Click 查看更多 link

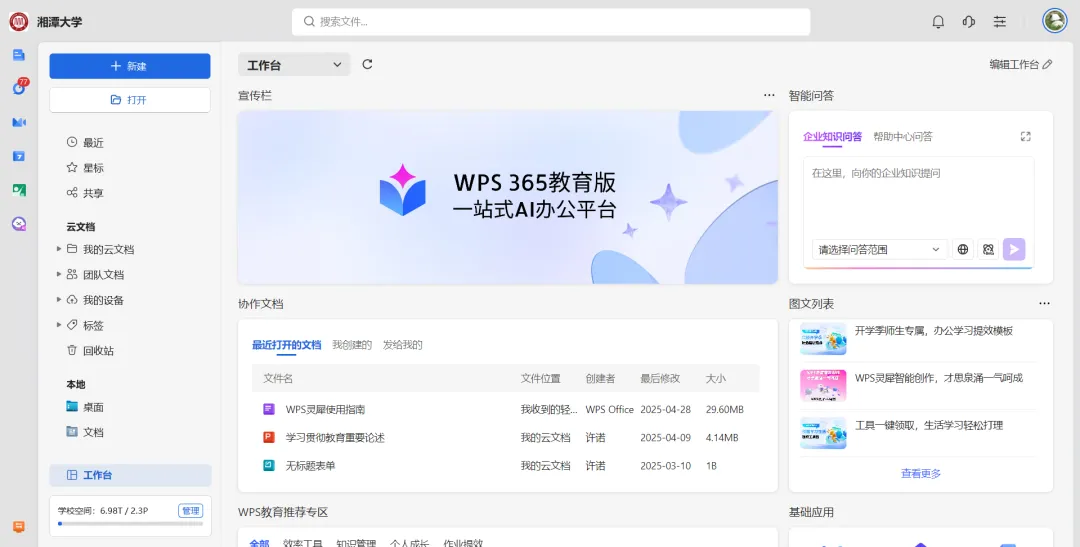point(921,473)
